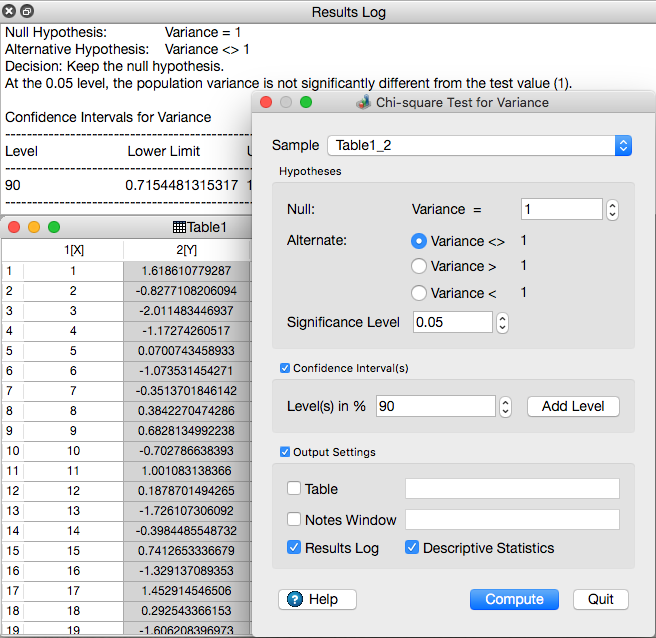Click the Table1 window grid icon
Viewport: 656px width, 638px height.
[179, 227]
